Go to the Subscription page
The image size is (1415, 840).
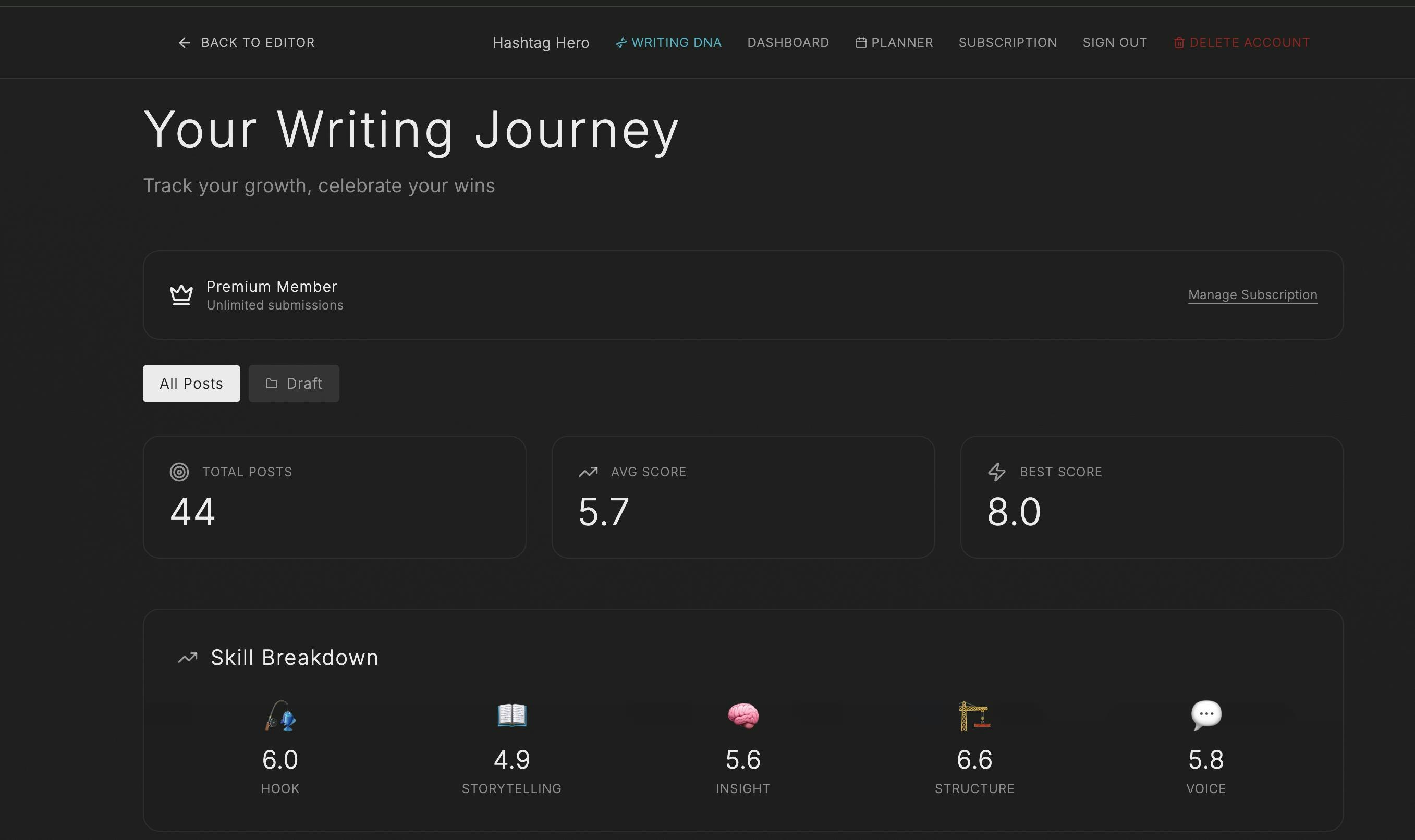[x=1007, y=43]
